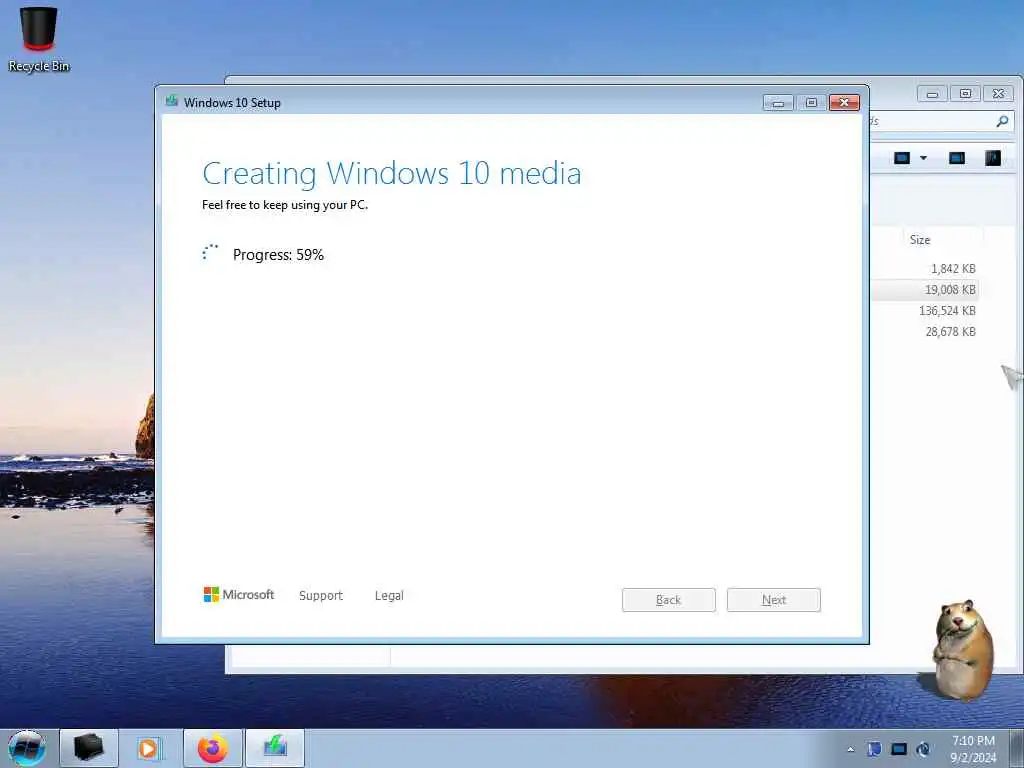Maximize the Explorer window behind

click(x=965, y=94)
